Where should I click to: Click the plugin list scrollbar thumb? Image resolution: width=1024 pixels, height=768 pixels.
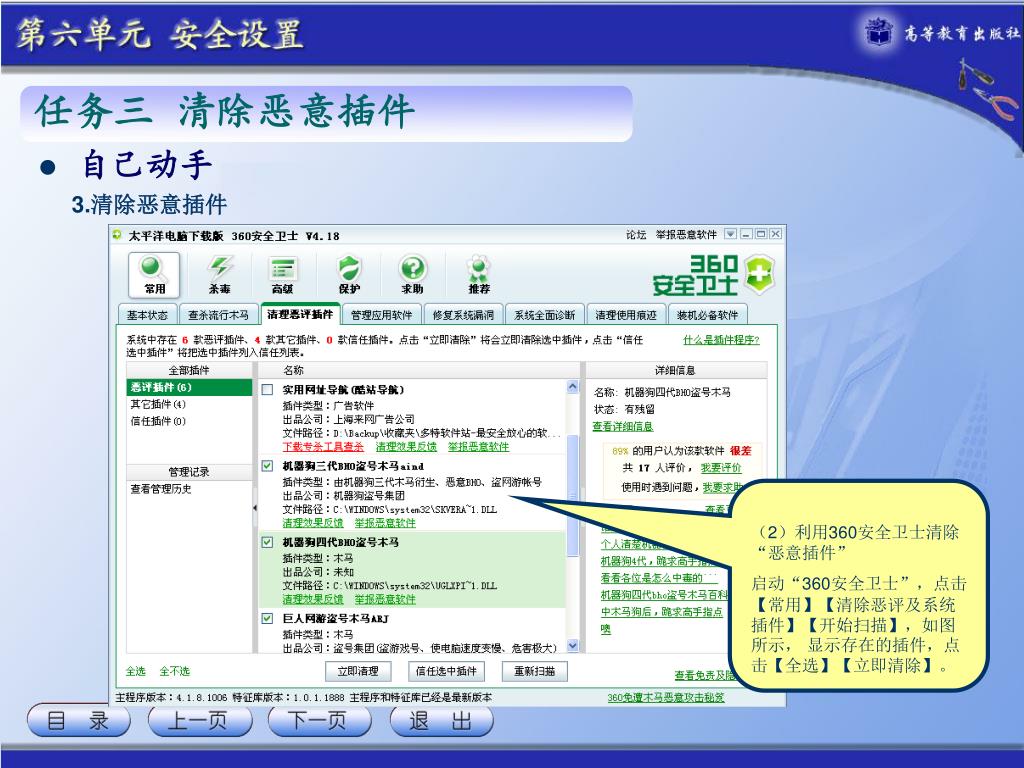(x=573, y=495)
